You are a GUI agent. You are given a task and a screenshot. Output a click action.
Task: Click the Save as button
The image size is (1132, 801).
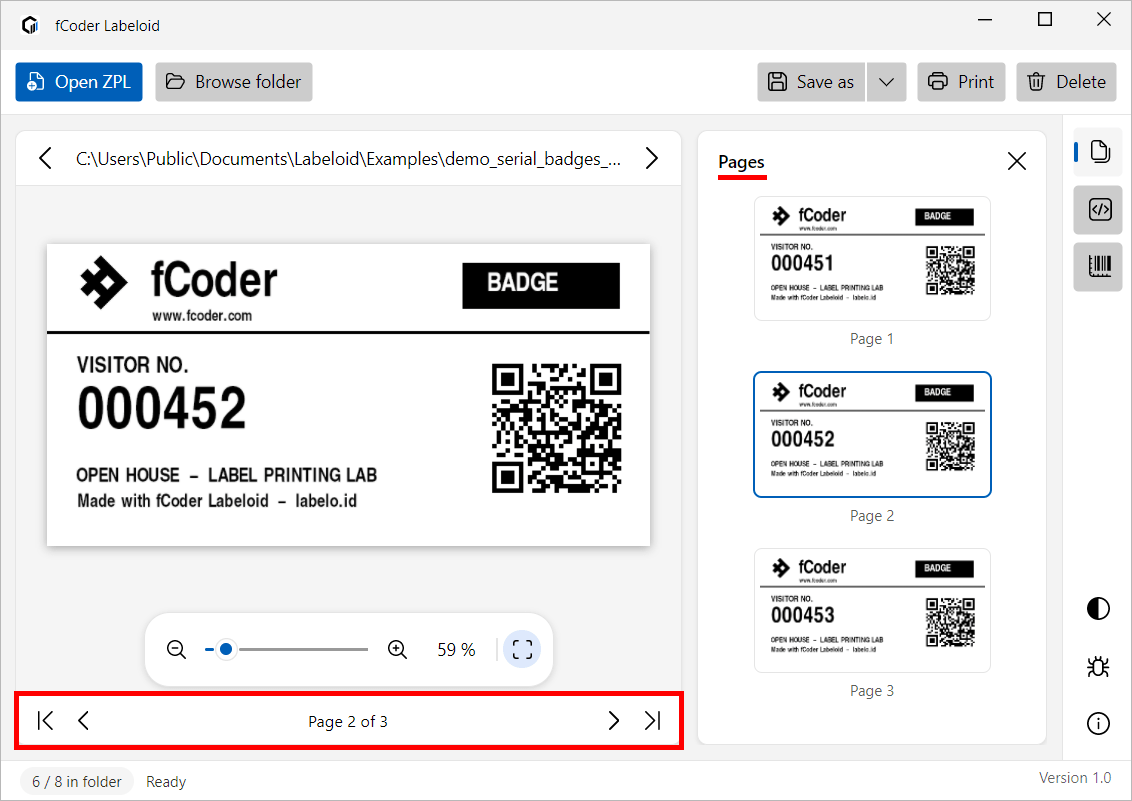811,82
